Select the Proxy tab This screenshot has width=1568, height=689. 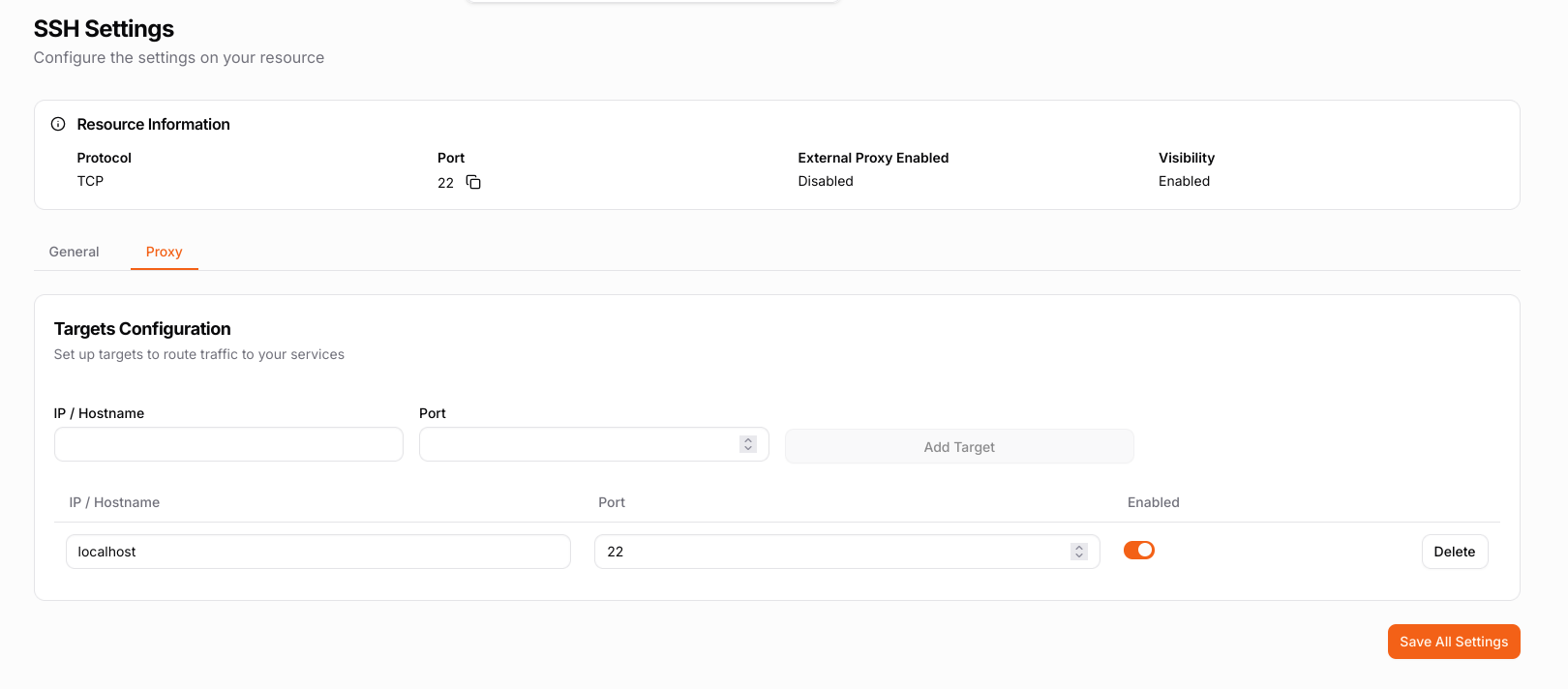164,252
